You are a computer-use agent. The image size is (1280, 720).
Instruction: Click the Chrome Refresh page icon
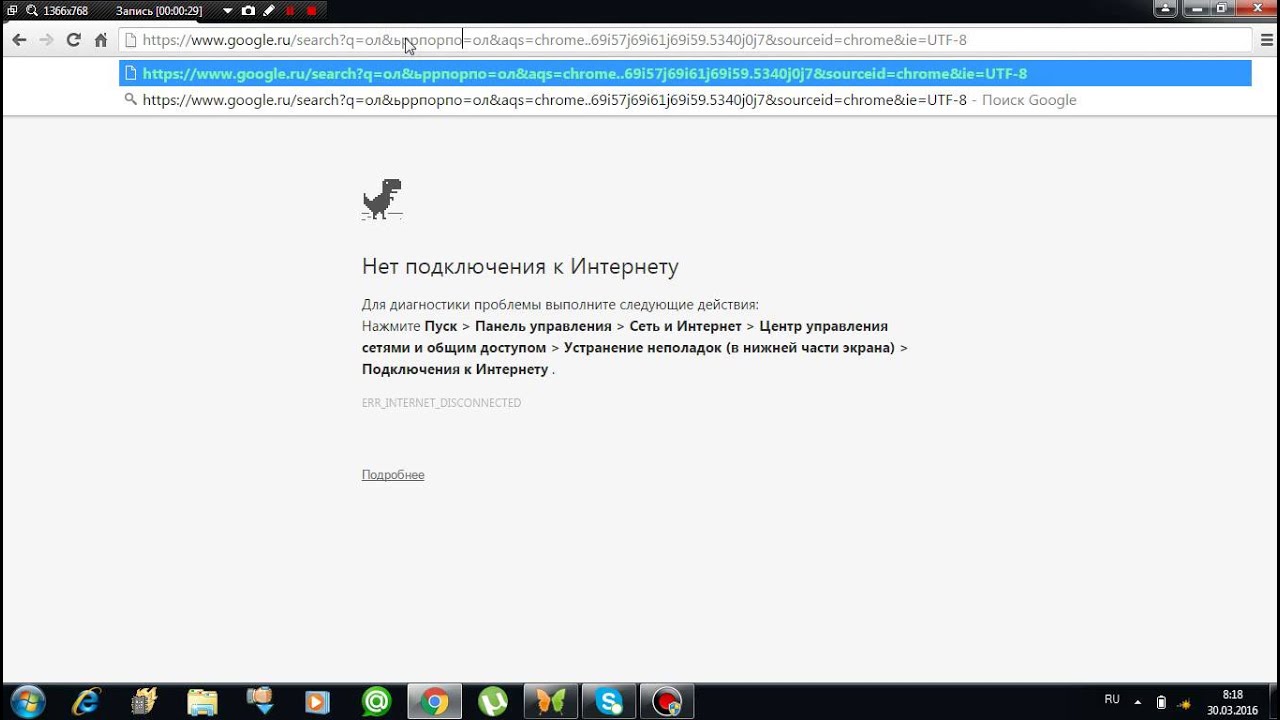pyautogui.click(x=72, y=40)
